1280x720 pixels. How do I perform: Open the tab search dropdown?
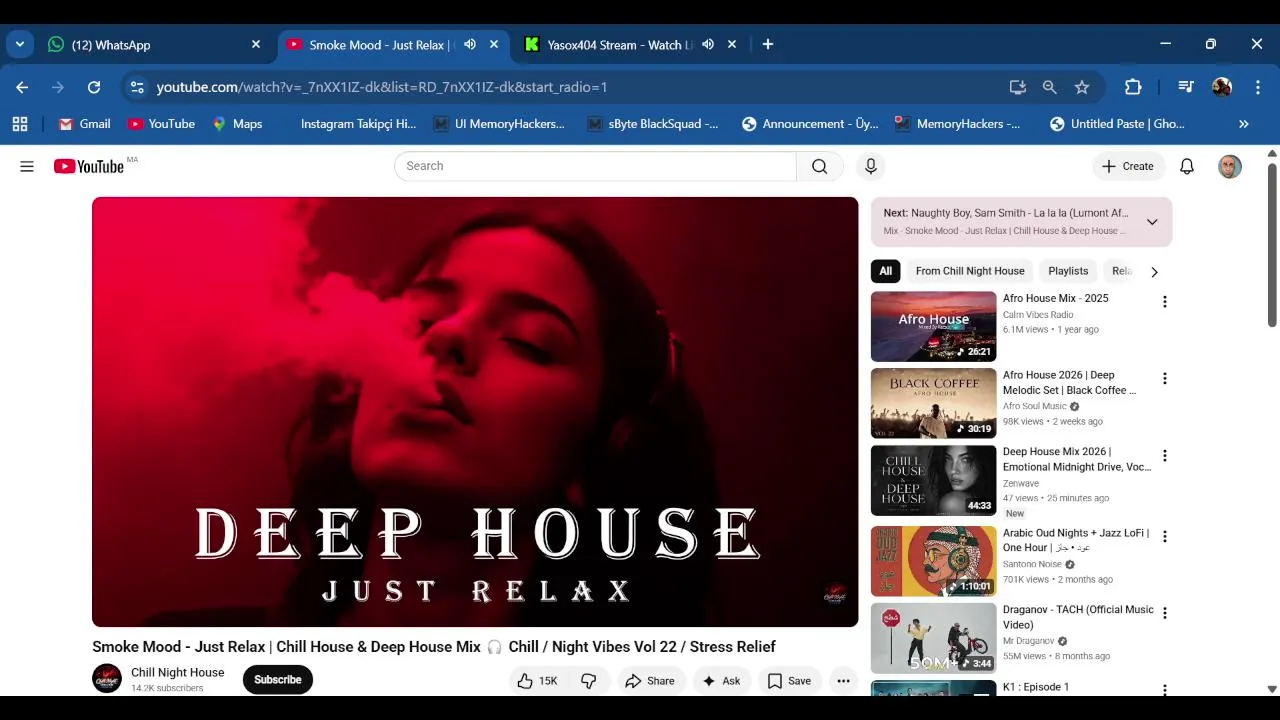[x=20, y=44]
